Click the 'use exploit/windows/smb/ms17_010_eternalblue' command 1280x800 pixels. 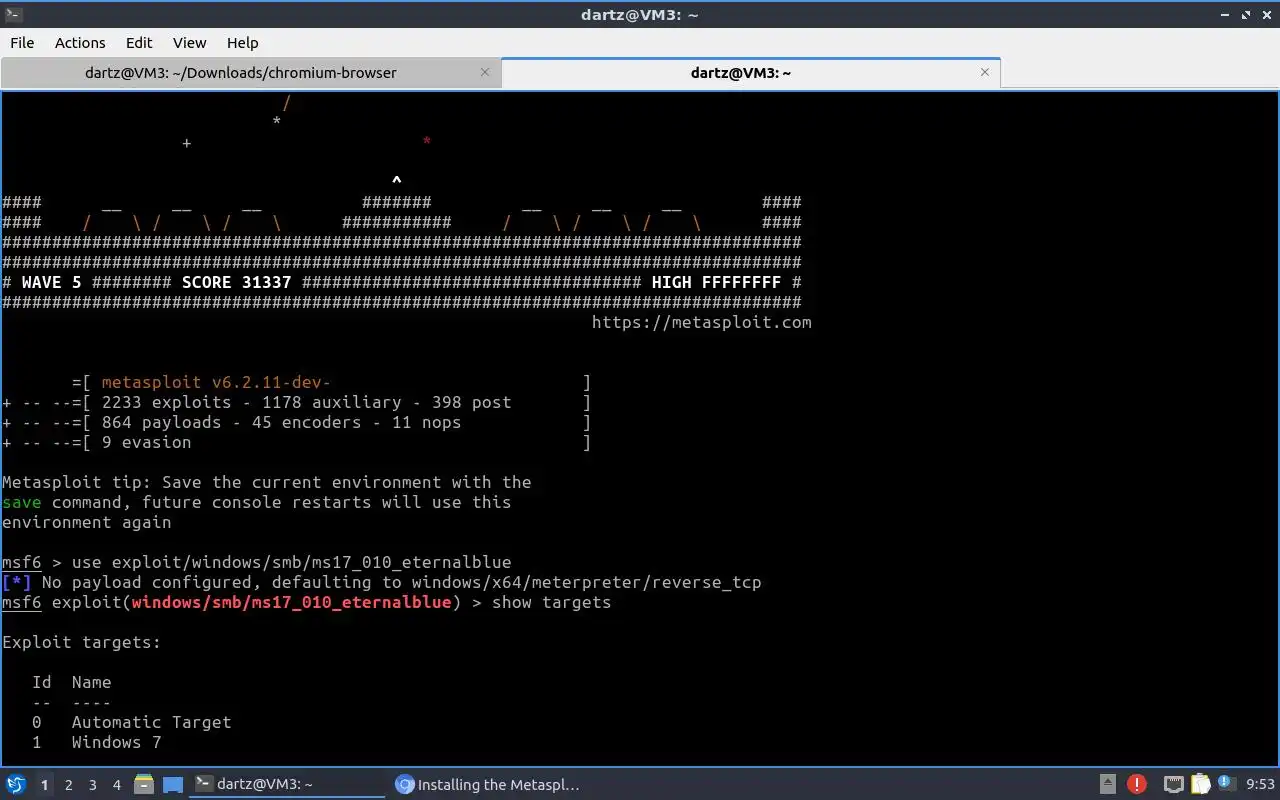(x=291, y=562)
